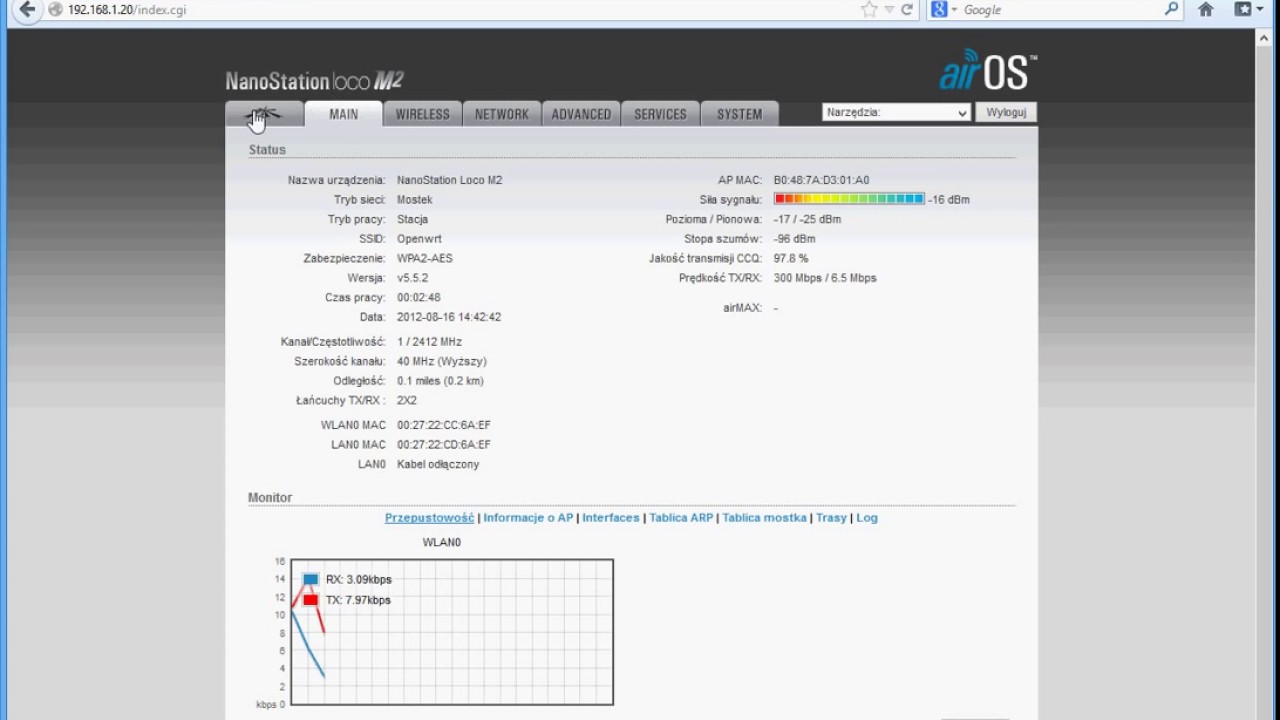Click the device name NanoStation Loco M2

(450, 180)
